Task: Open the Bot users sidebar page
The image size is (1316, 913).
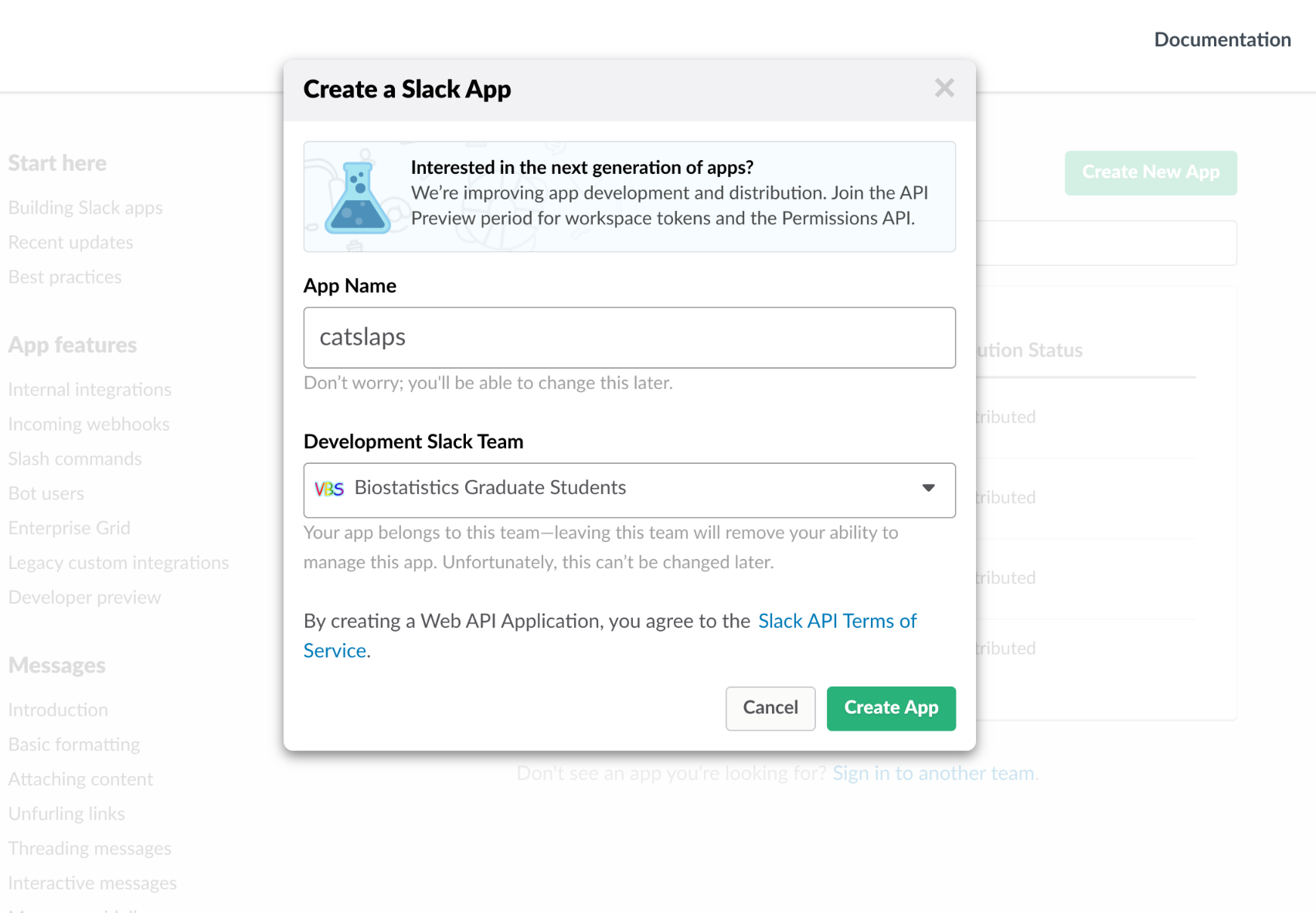Action: pyautogui.click(x=46, y=494)
